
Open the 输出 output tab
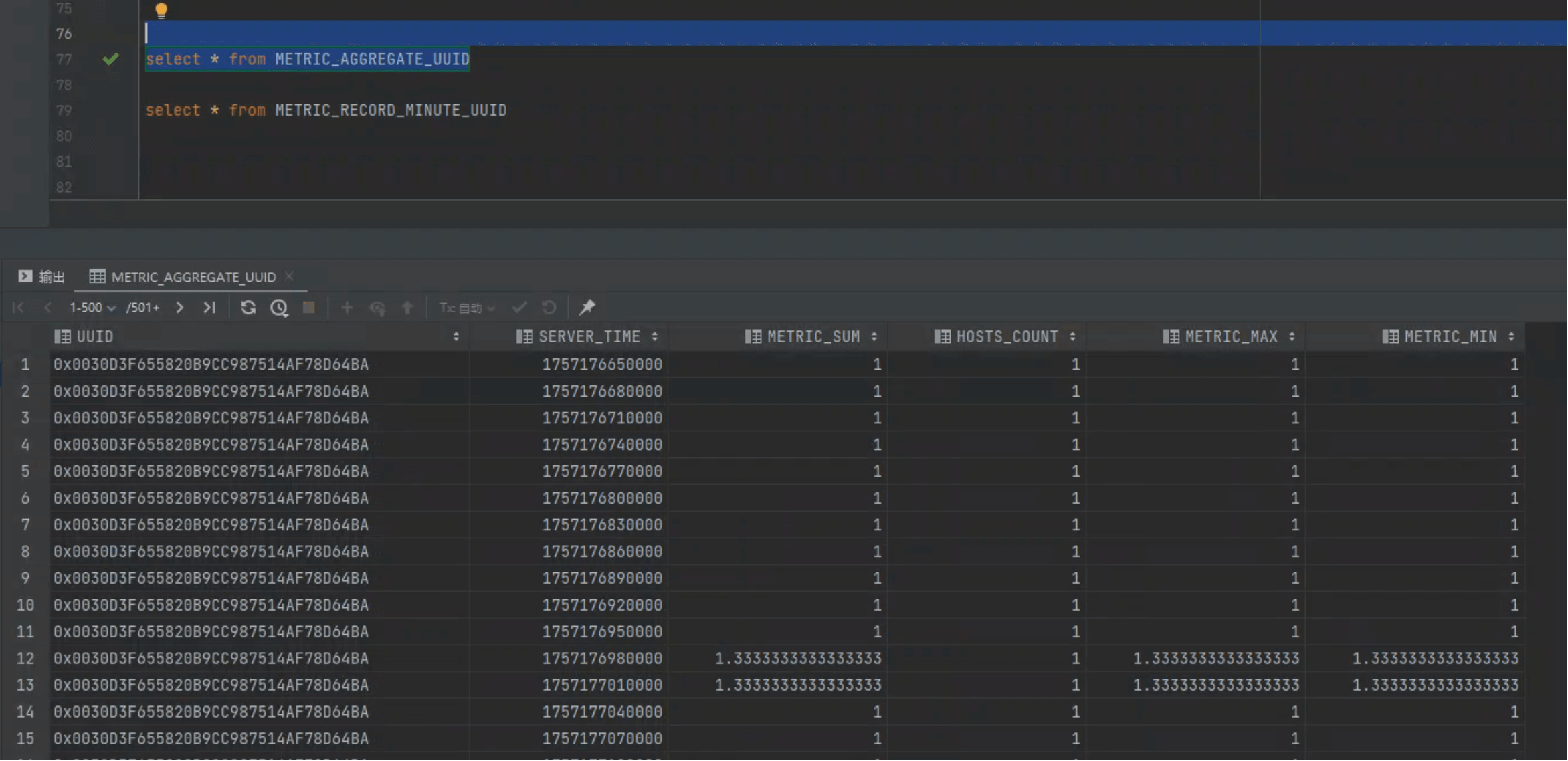click(42, 276)
